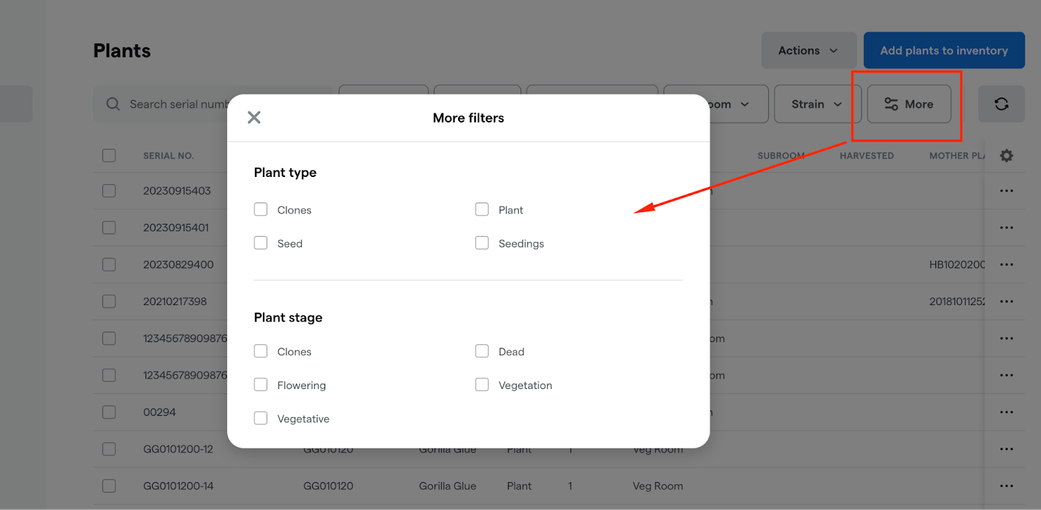
Task: Open row menu for serial 00294
Action: pos(1006,412)
